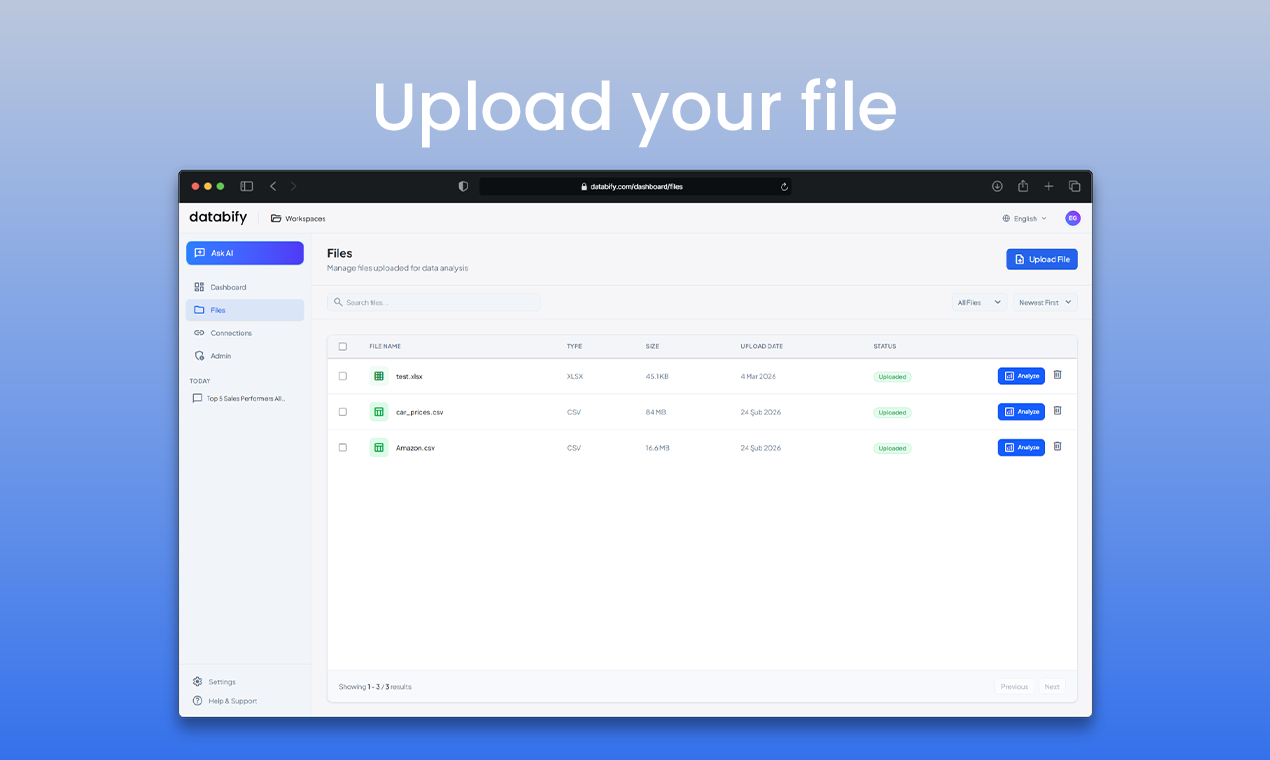Select the Dashboard icon in the sidebar
The width and height of the screenshot is (1270, 760).
coord(201,287)
